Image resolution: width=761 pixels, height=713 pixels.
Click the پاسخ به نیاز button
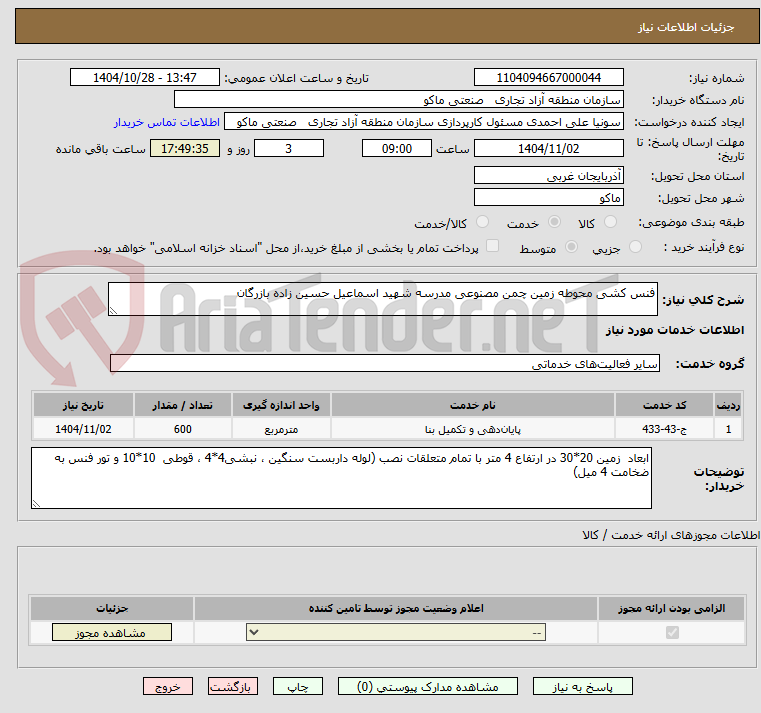pyautogui.click(x=583, y=687)
